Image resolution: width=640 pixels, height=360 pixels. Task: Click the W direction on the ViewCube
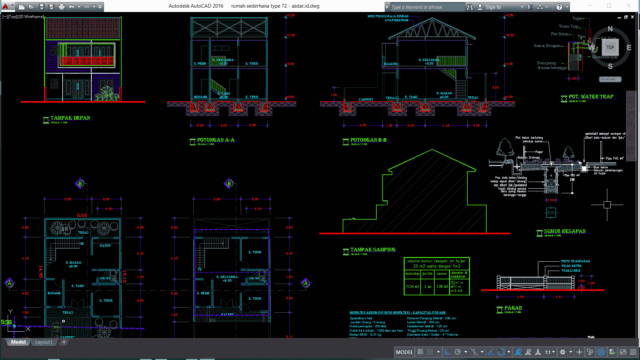[591, 48]
